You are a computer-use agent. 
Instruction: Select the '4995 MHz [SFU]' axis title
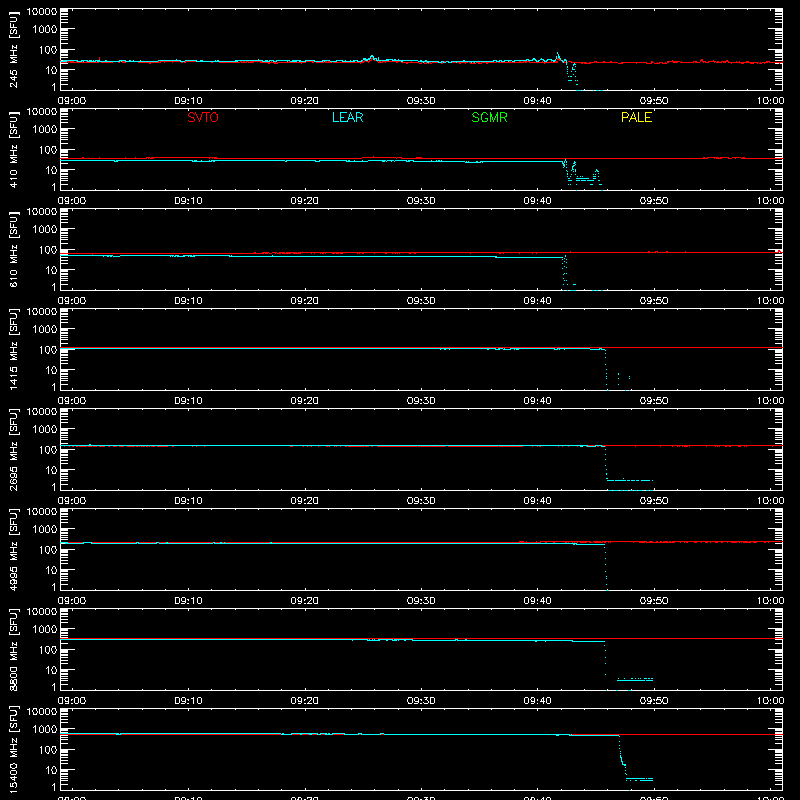pos(13,549)
